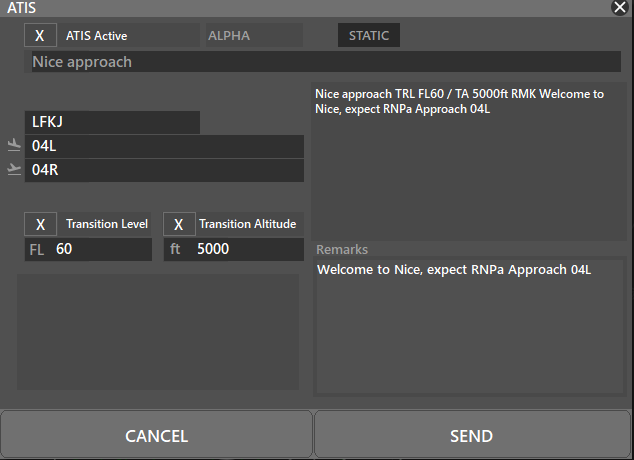Viewport: 634px width, 460px height.
Task: Click the ATIS window title
Action: tap(21, 8)
